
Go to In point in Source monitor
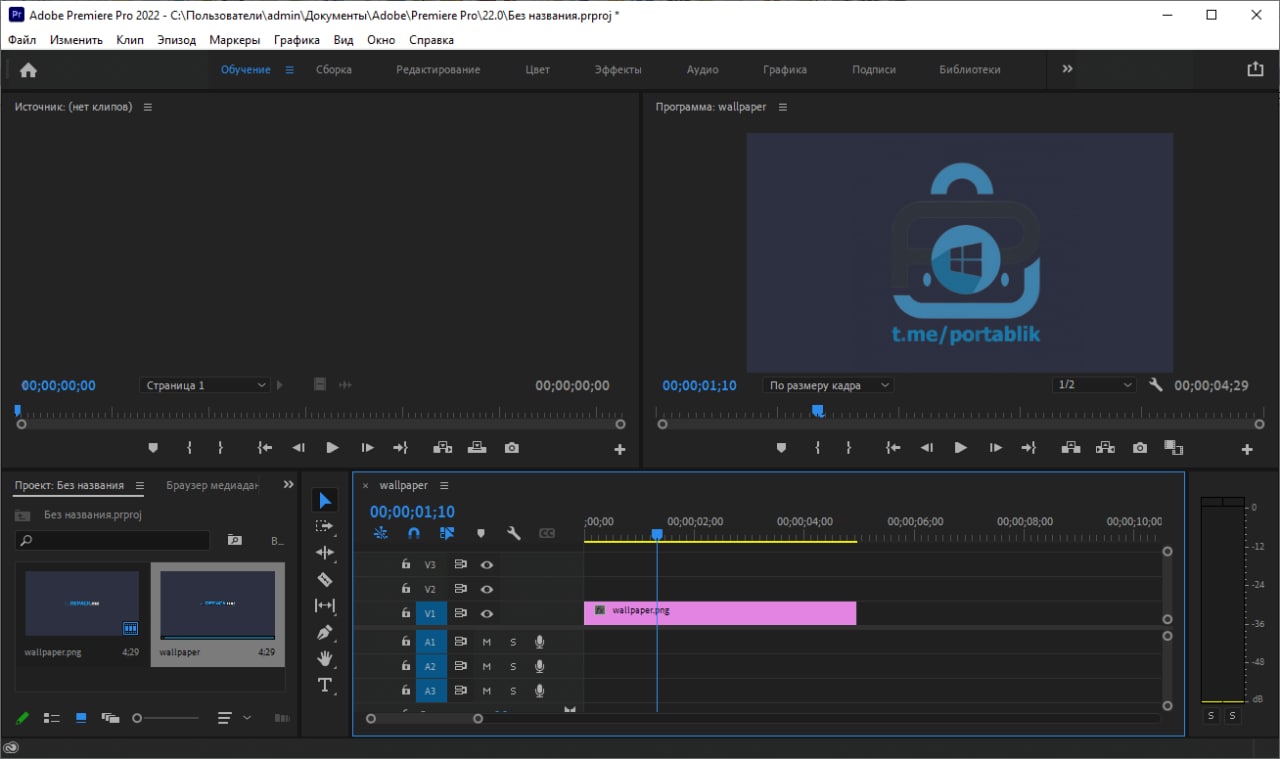[x=264, y=448]
